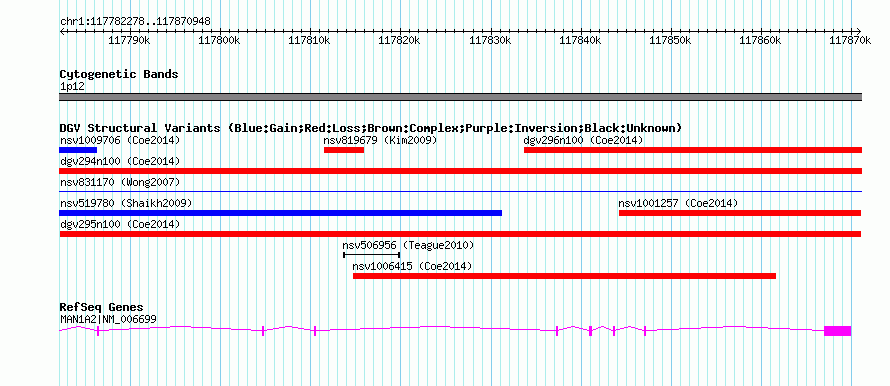Viewport: 890px width, 386px height.
Task: Click the DGV Structural Variants track title
Action: 370,128
